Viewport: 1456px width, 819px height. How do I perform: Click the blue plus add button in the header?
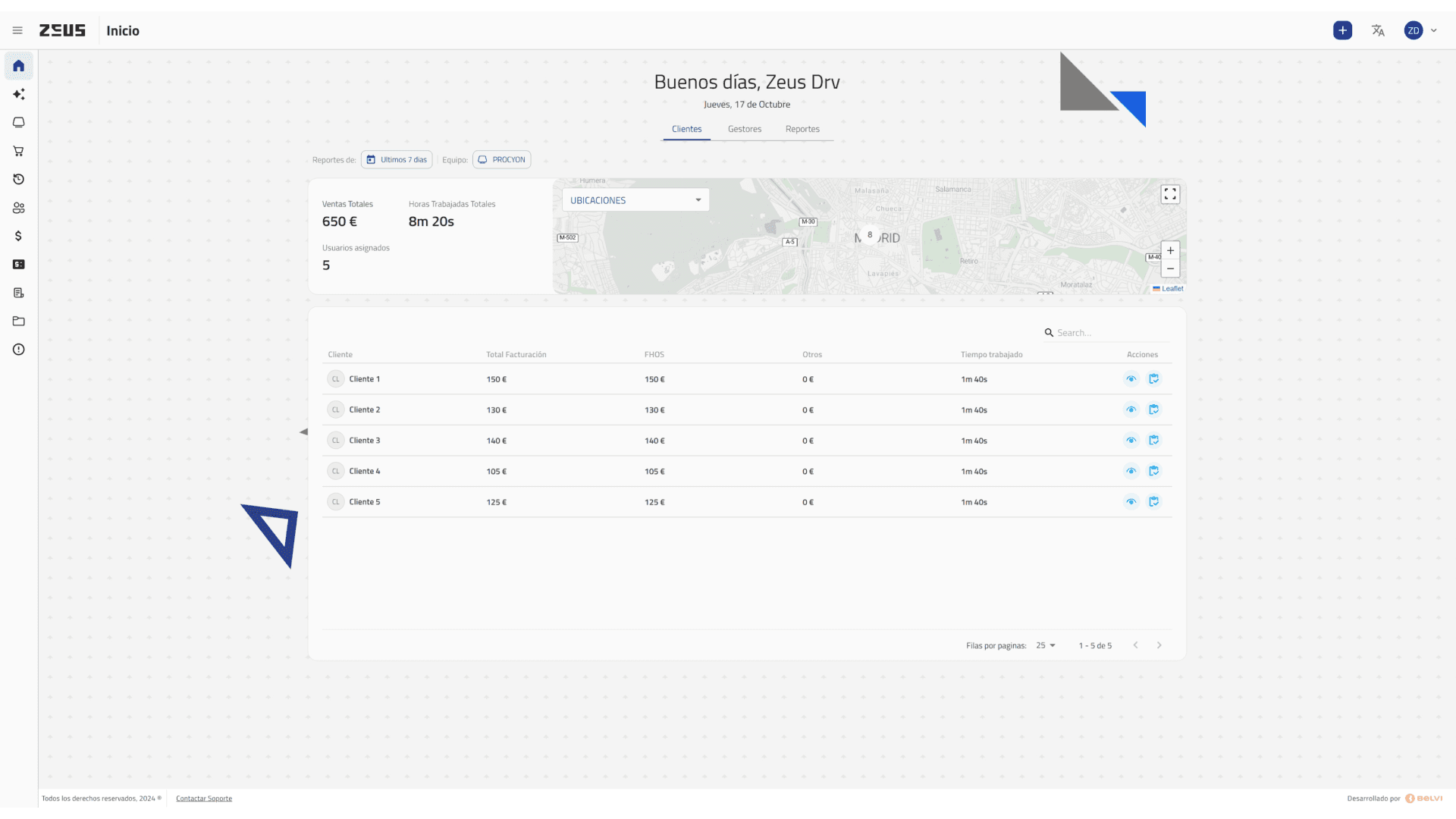(x=1342, y=30)
